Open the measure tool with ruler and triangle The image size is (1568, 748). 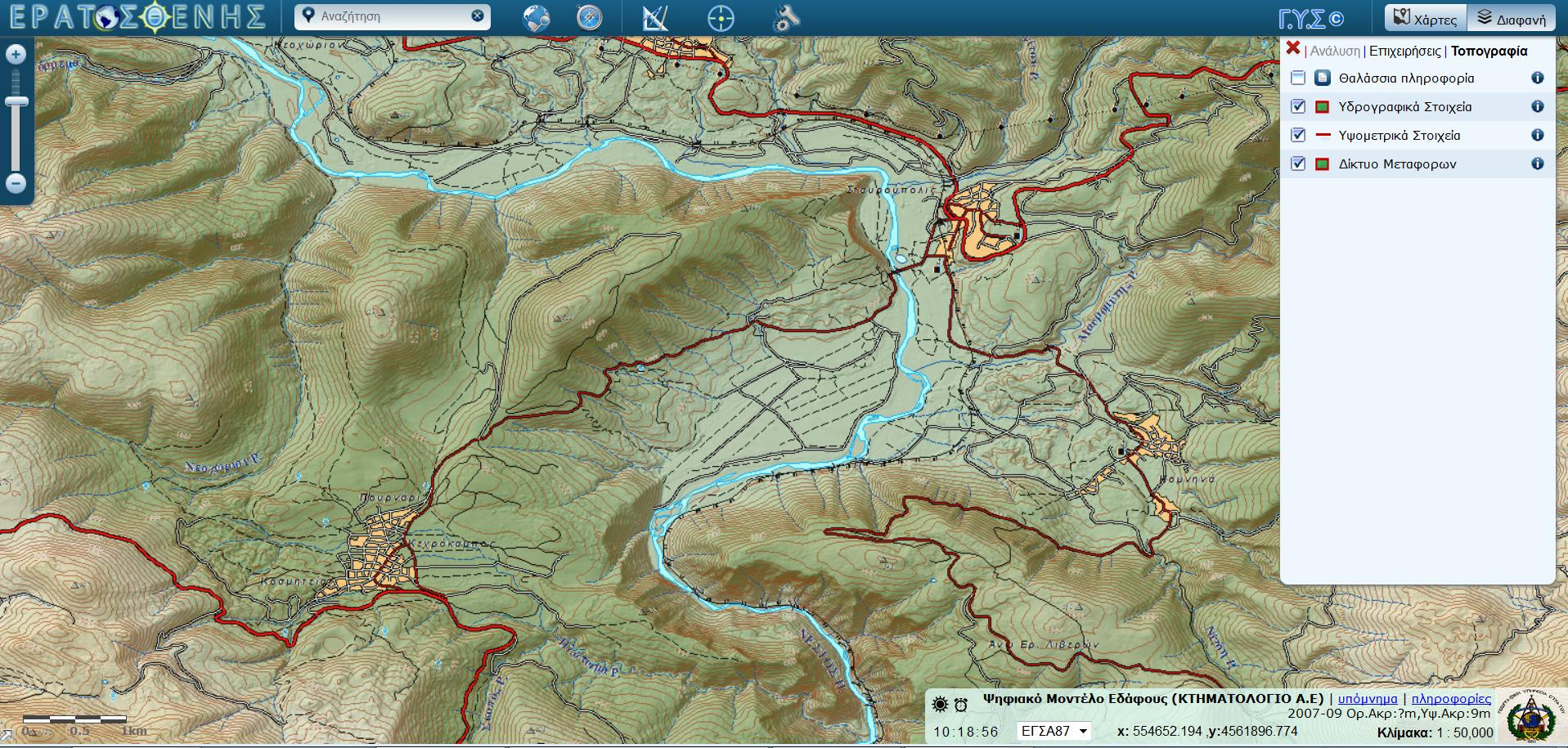click(x=655, y=17)
